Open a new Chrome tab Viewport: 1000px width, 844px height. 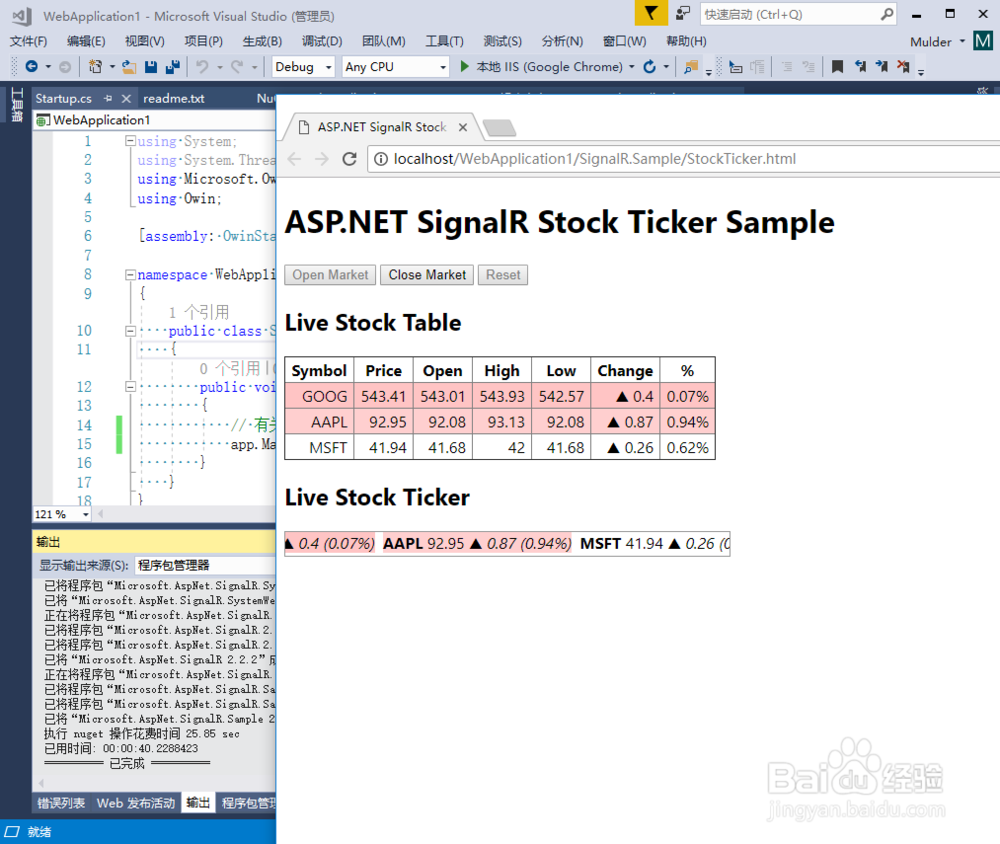click(499, 128)
